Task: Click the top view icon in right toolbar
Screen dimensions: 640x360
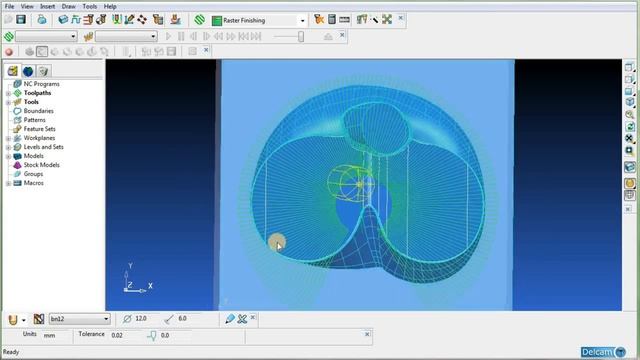Action: click(x=629, y=67)
